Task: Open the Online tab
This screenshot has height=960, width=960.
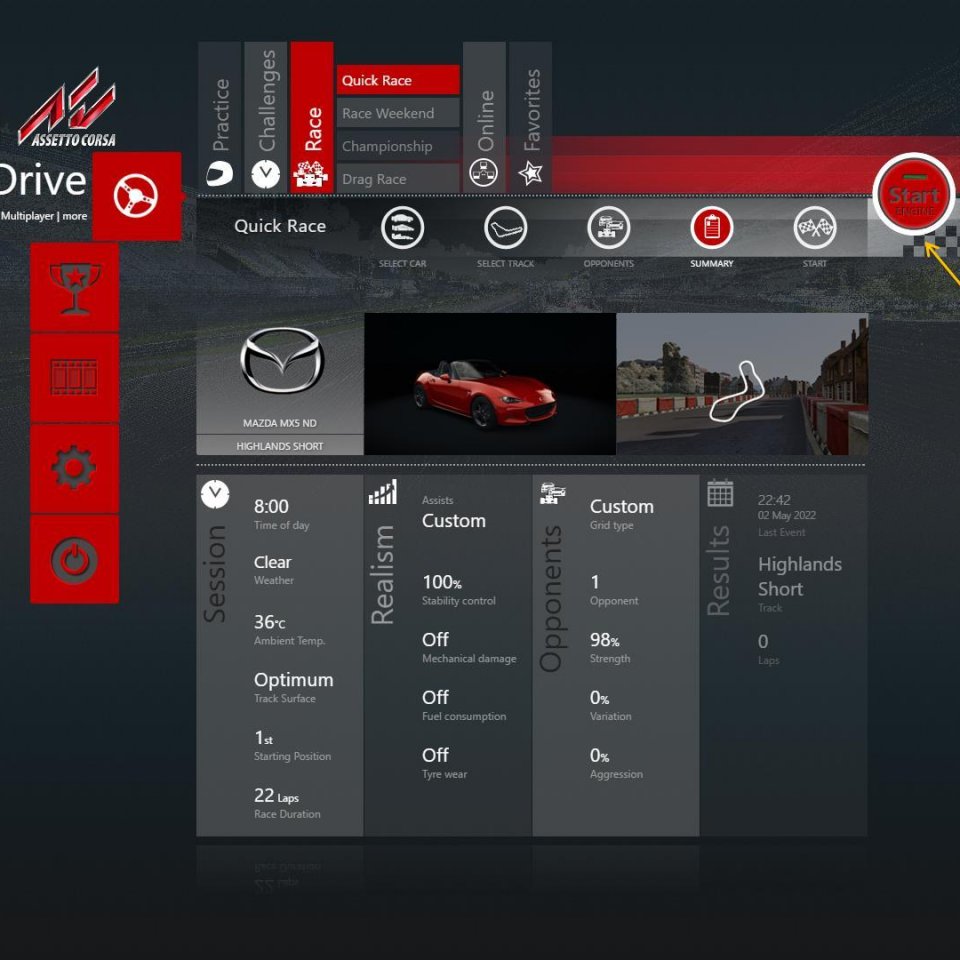Action: click(484, 117)
